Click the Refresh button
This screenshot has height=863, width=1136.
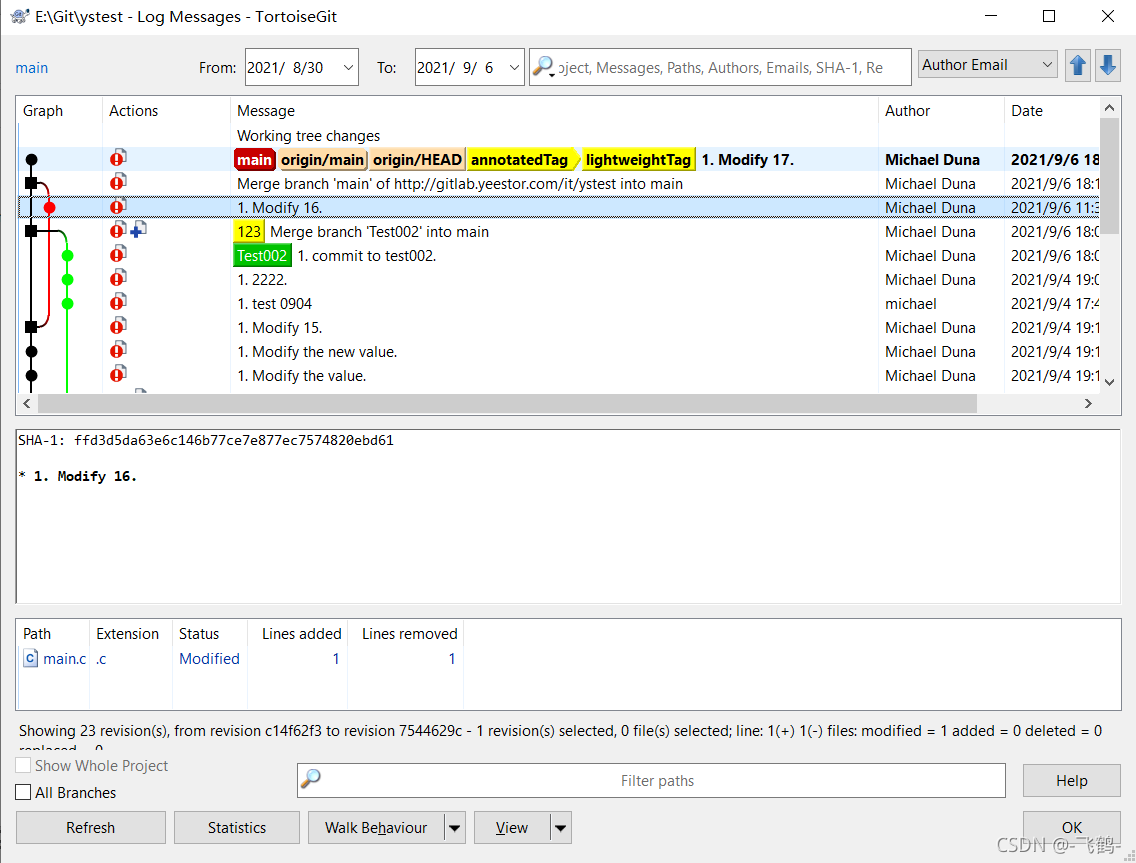[x=91, y=827]
